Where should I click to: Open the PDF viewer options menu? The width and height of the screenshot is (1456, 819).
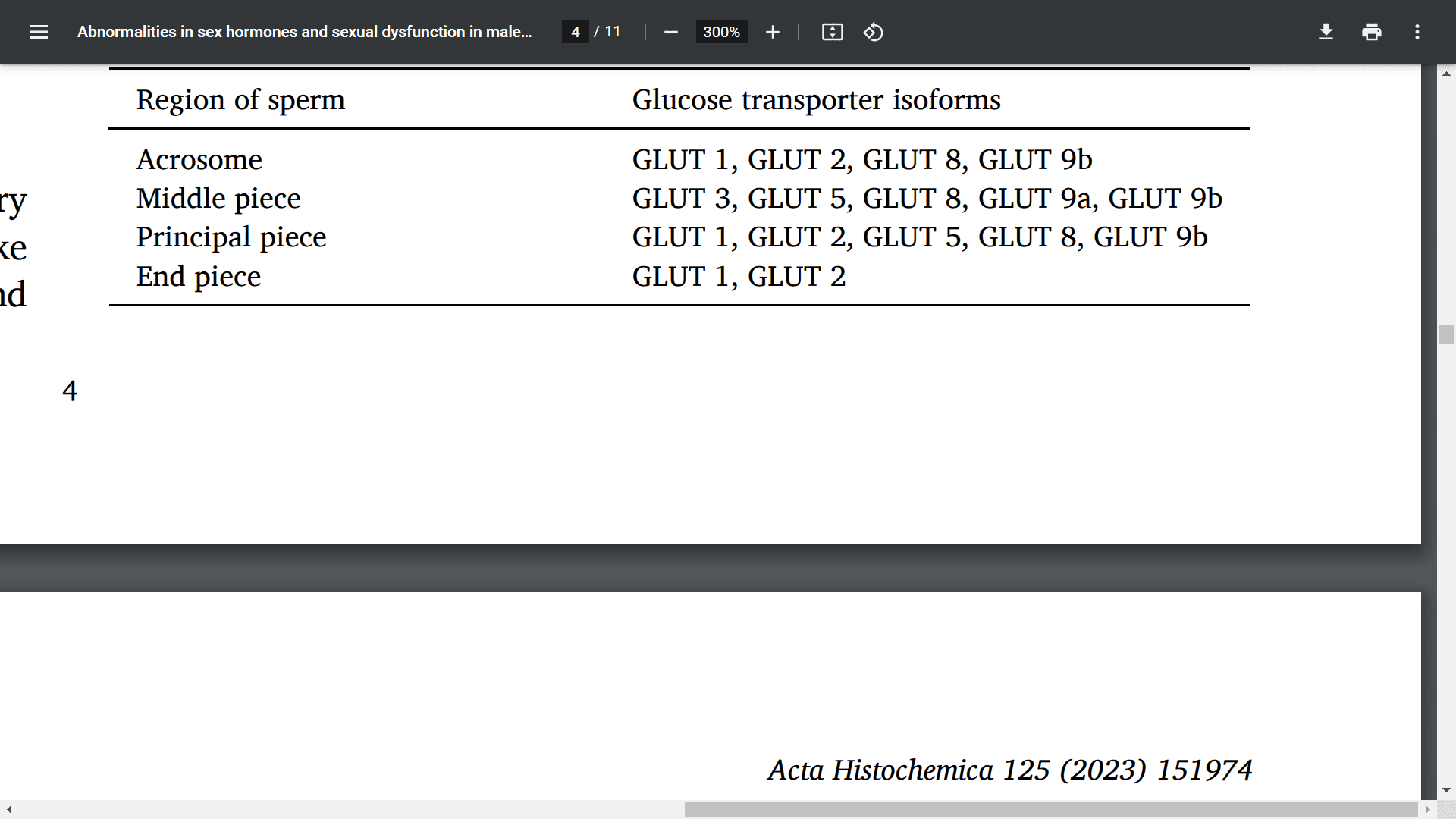pyautogui.click(x=1419, y=32)
